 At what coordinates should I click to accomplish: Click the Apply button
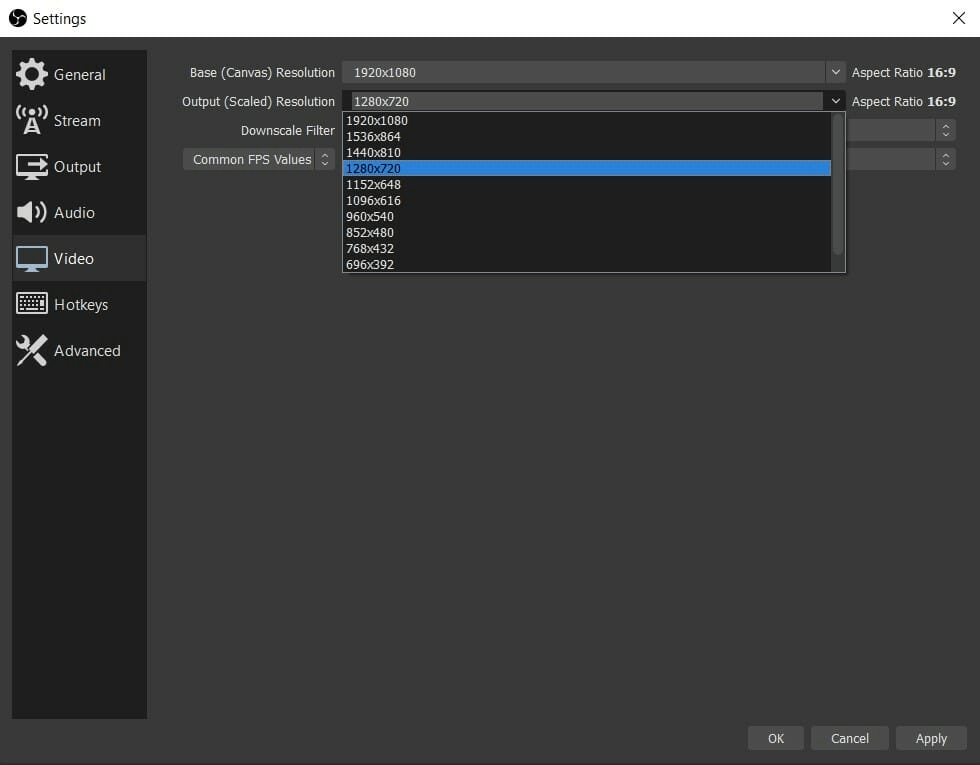click(x=931, y=738)
